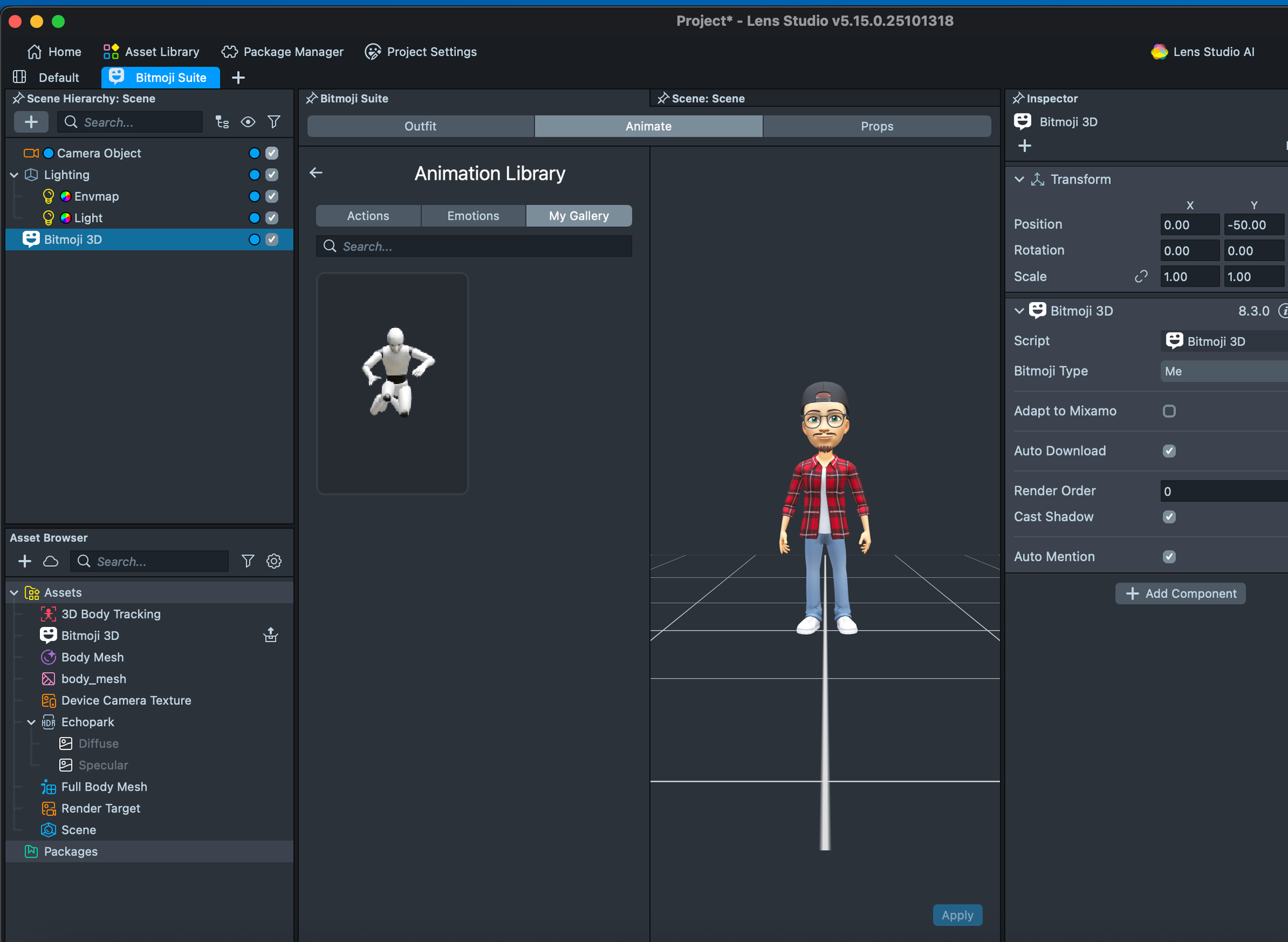Collapse the Transform section
1288x942 pixels.
(1019, 179)
